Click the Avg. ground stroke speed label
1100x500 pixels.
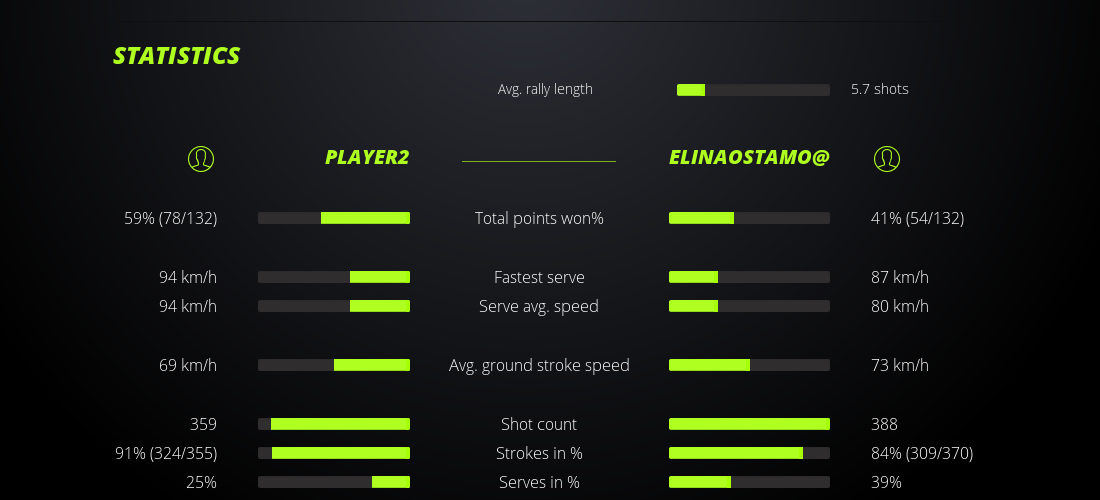pyautogui.click(x=539, y=365)
